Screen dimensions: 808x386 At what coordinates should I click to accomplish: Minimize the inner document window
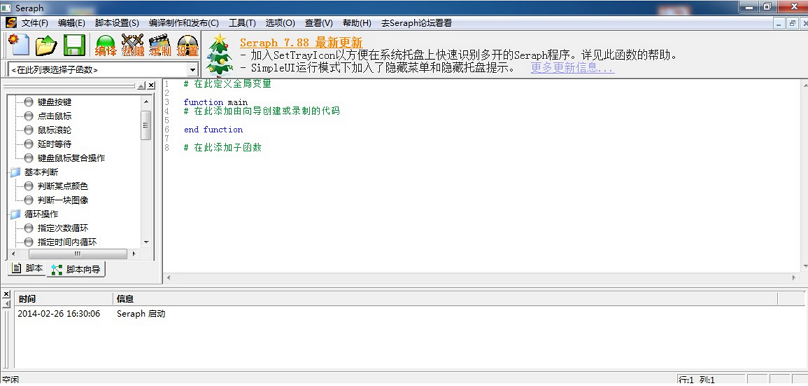coord(779,23)
